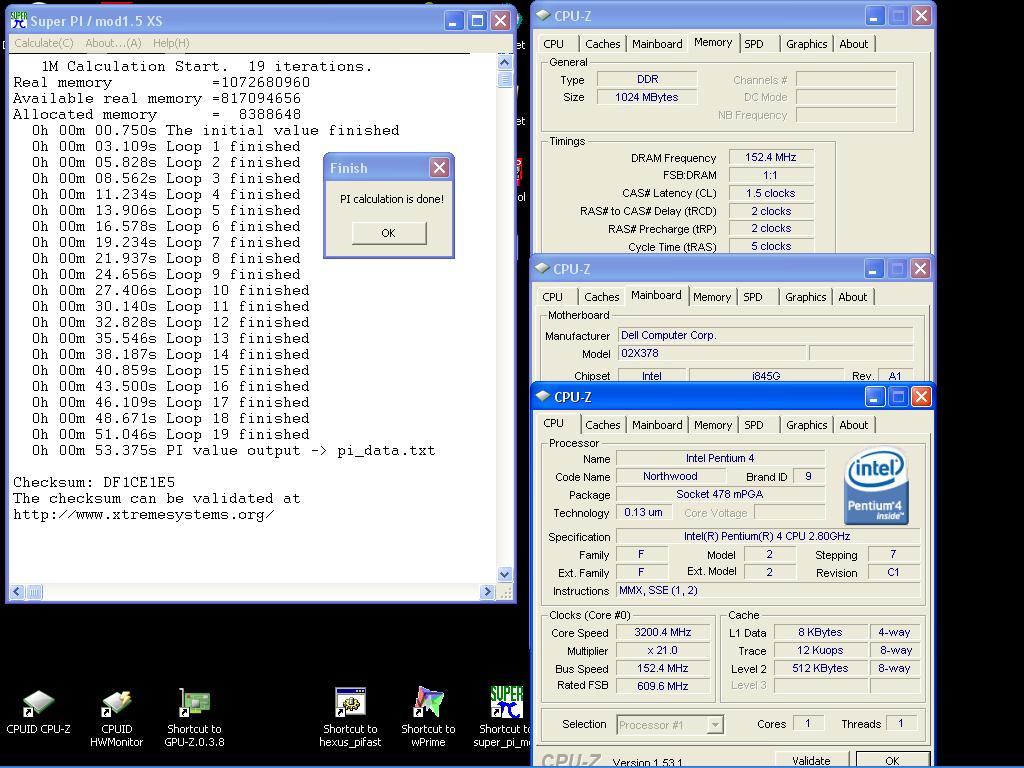This screenshot has width=1024, height=768.
Task: Open About tab in top CPU-Z window
Action: (854, 44)
